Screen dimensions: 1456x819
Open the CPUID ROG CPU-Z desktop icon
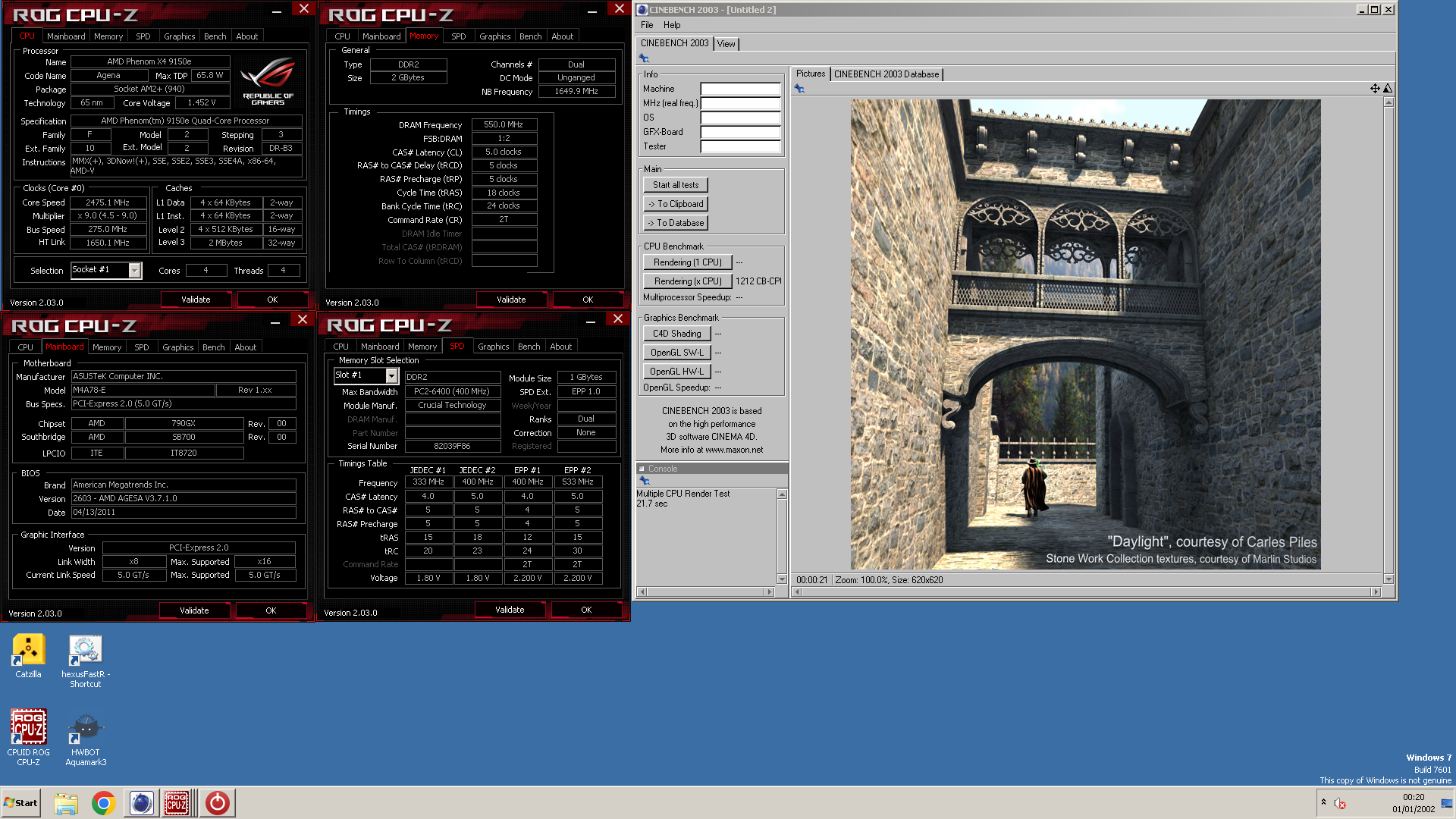(28, 737)
